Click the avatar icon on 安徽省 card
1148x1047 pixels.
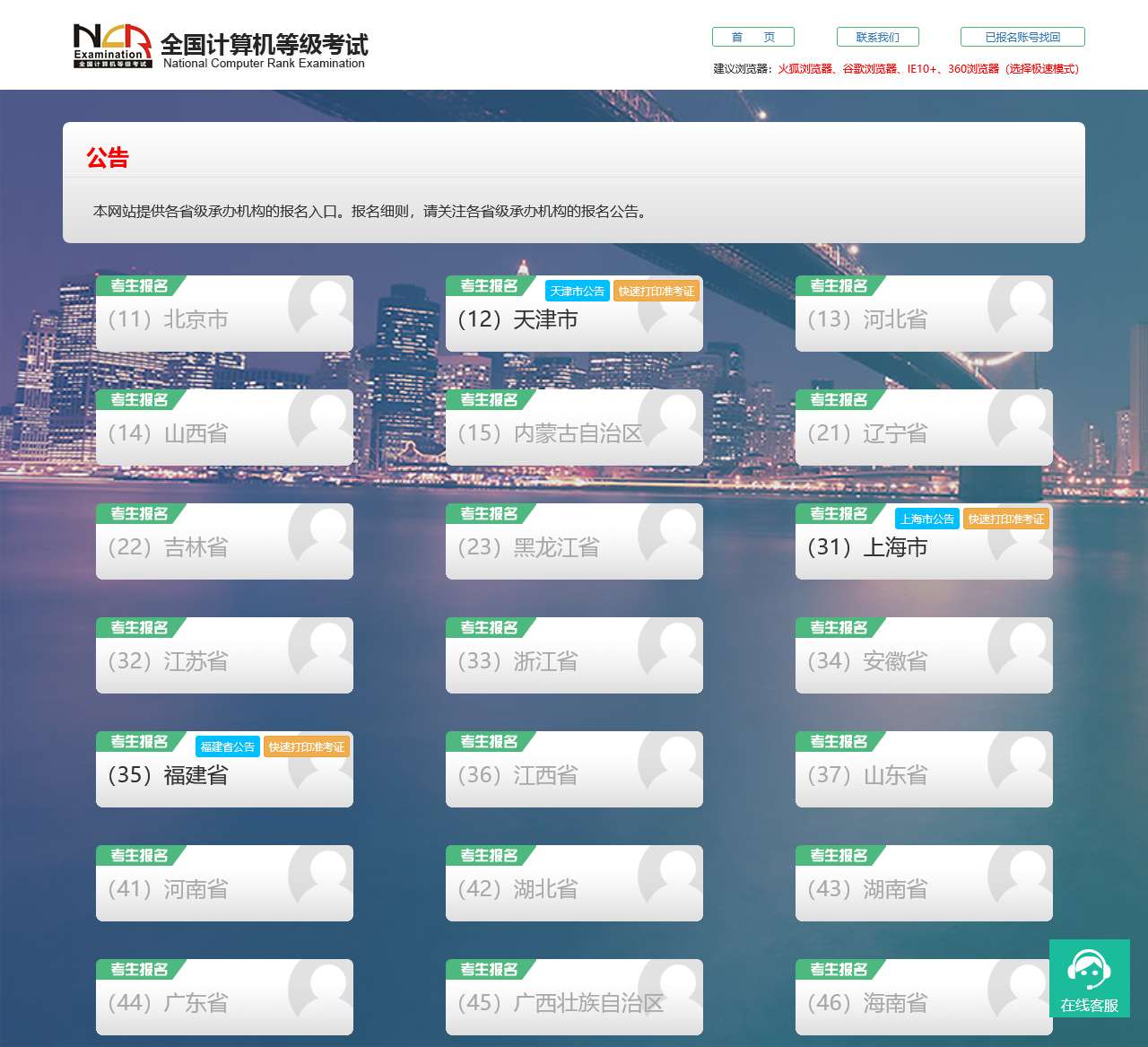tap(1010, 646)
